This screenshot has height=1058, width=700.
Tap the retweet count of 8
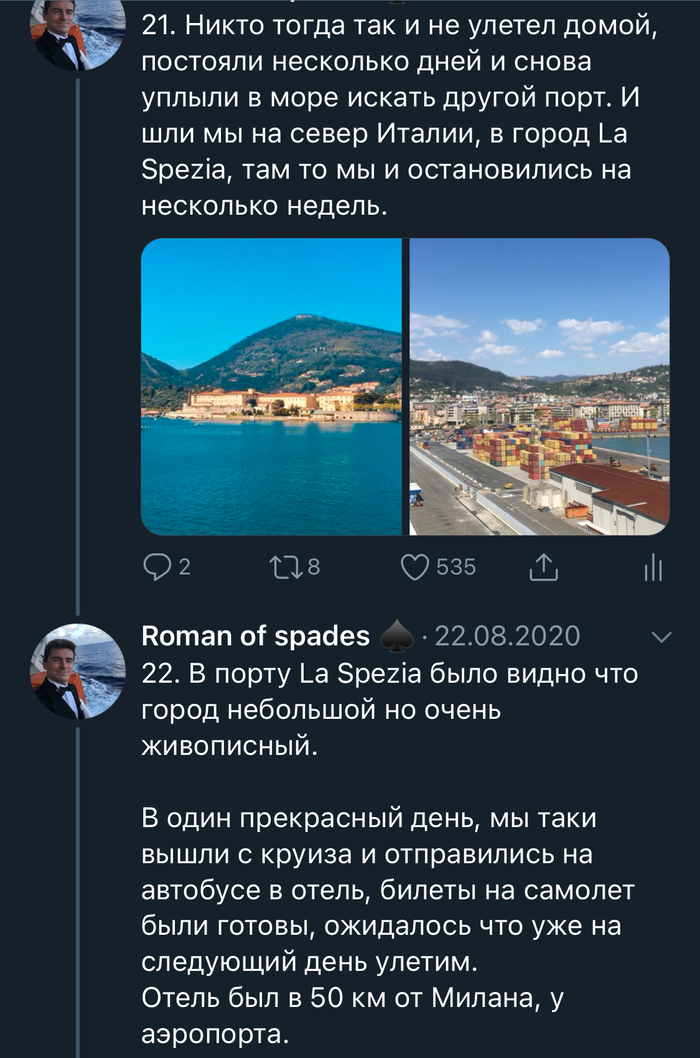coord(313,567)
